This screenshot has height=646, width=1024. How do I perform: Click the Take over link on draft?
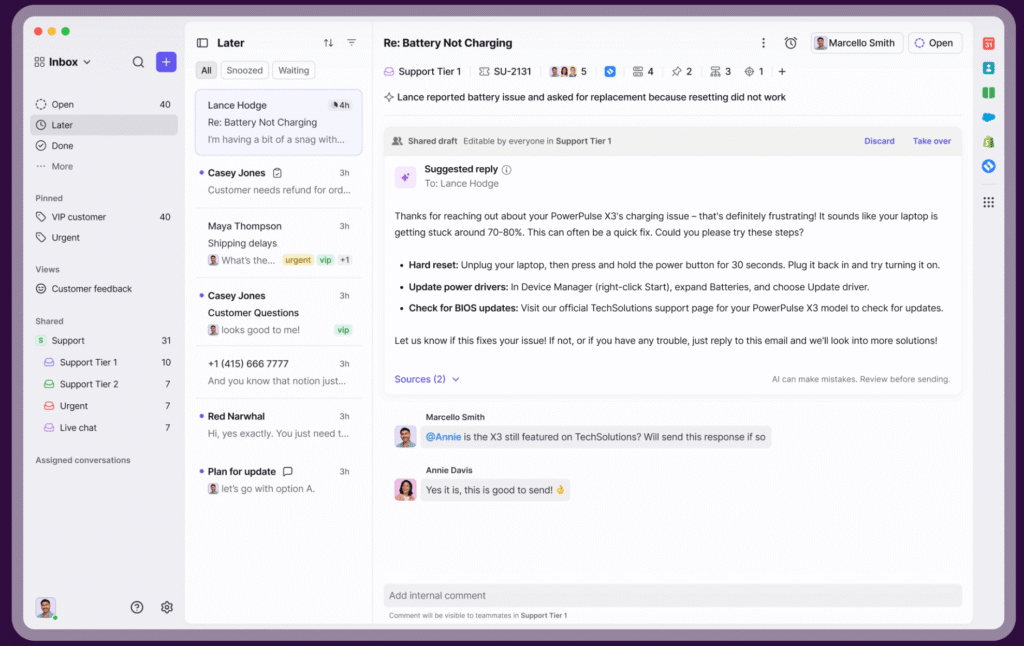pyautogui.click(x=931, y=141)
